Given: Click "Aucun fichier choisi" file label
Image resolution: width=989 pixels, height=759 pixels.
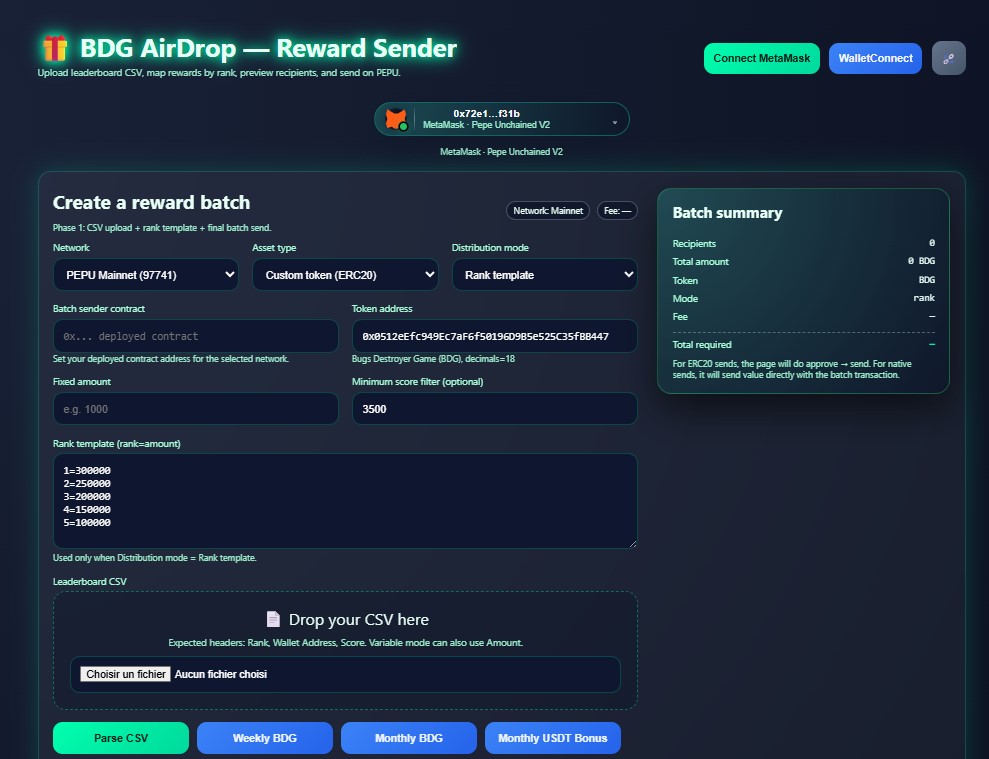Looking at the screenshot, I should point(221,674).
